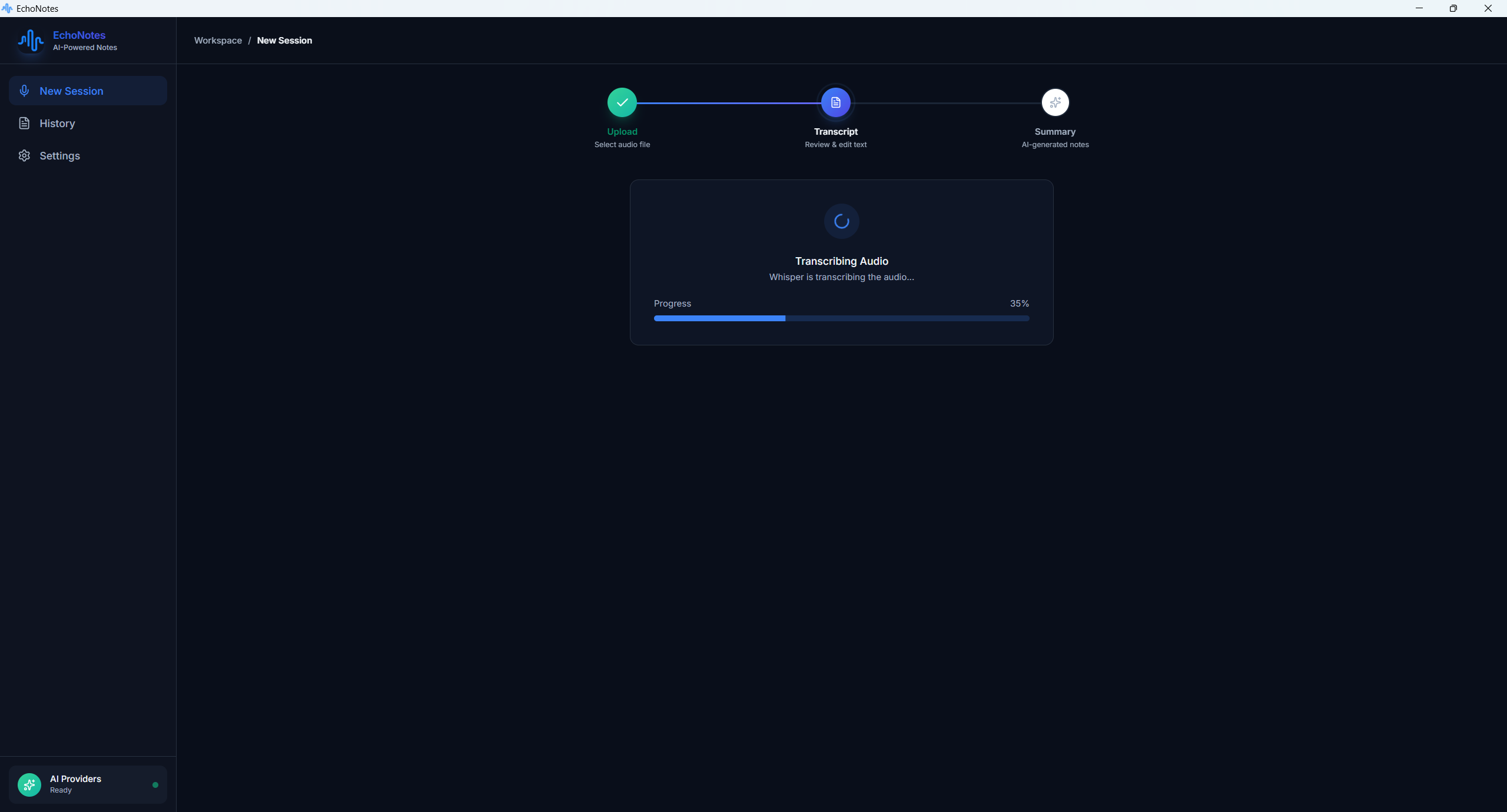
Task: Click the Transcribing Audio heading
Action: tap(842, 261)
